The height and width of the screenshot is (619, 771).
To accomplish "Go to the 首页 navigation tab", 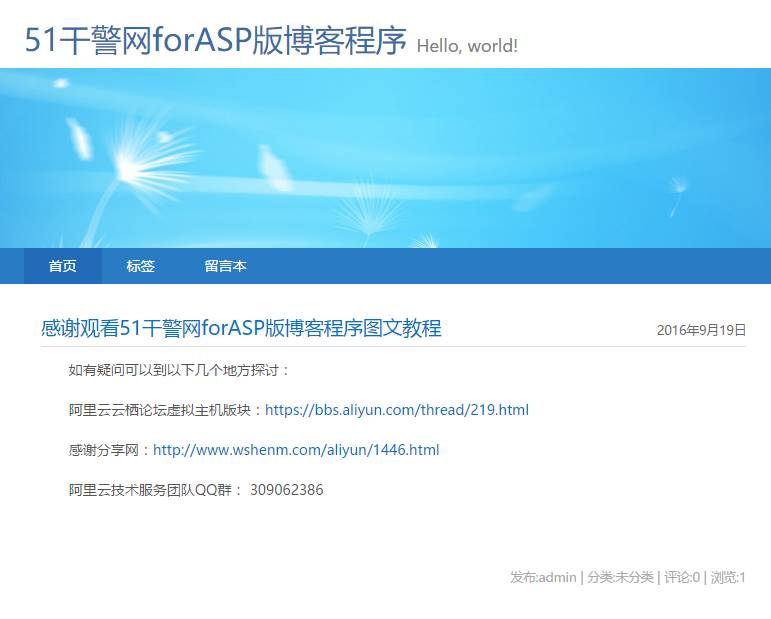I will (x=63, y=266).
